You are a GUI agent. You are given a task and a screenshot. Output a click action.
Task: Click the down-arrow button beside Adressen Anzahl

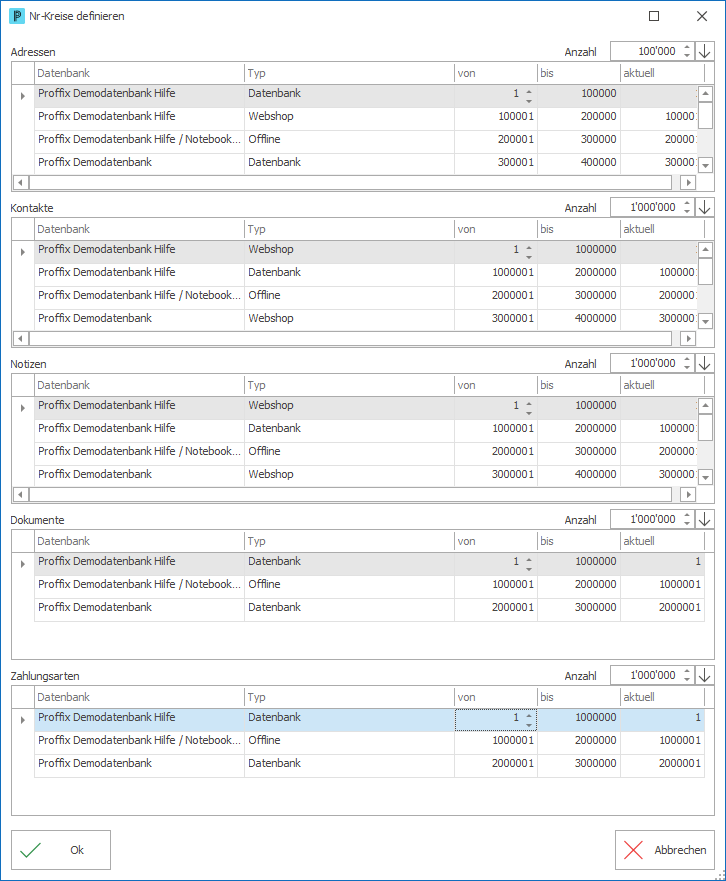point(705,51)
